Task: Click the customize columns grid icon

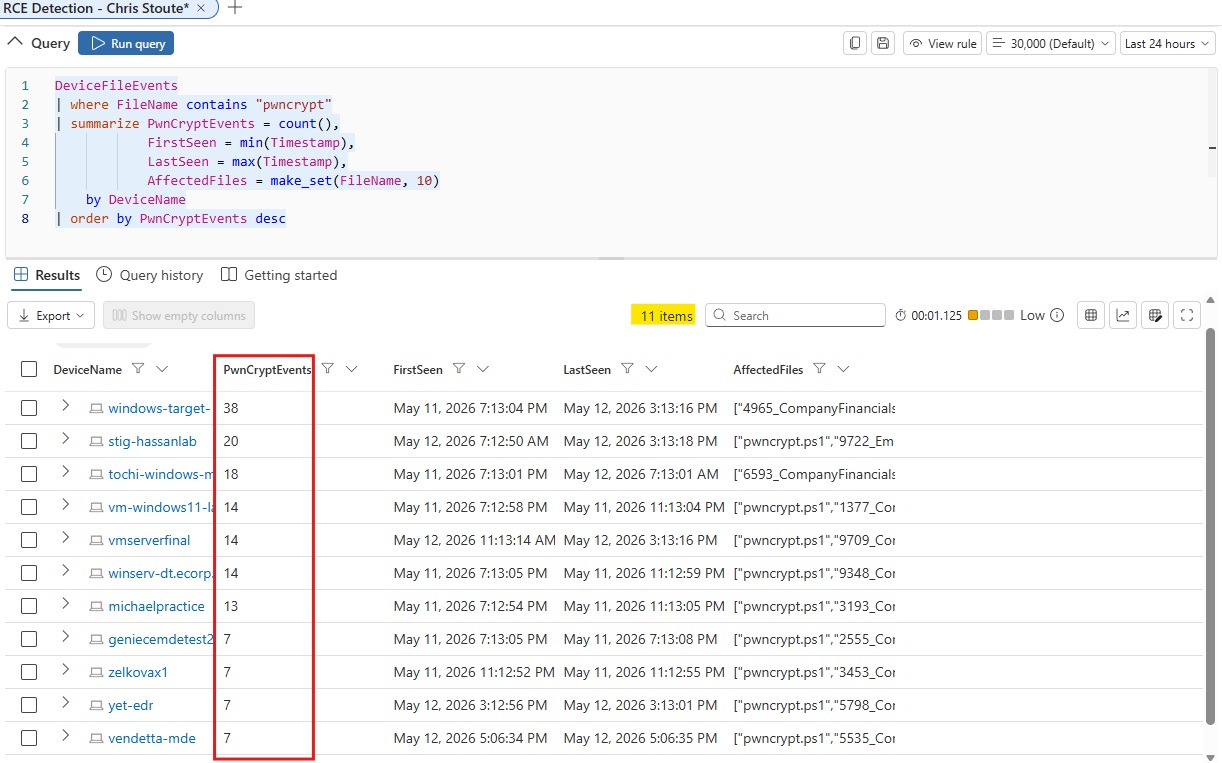Action: click(1091, 315)
